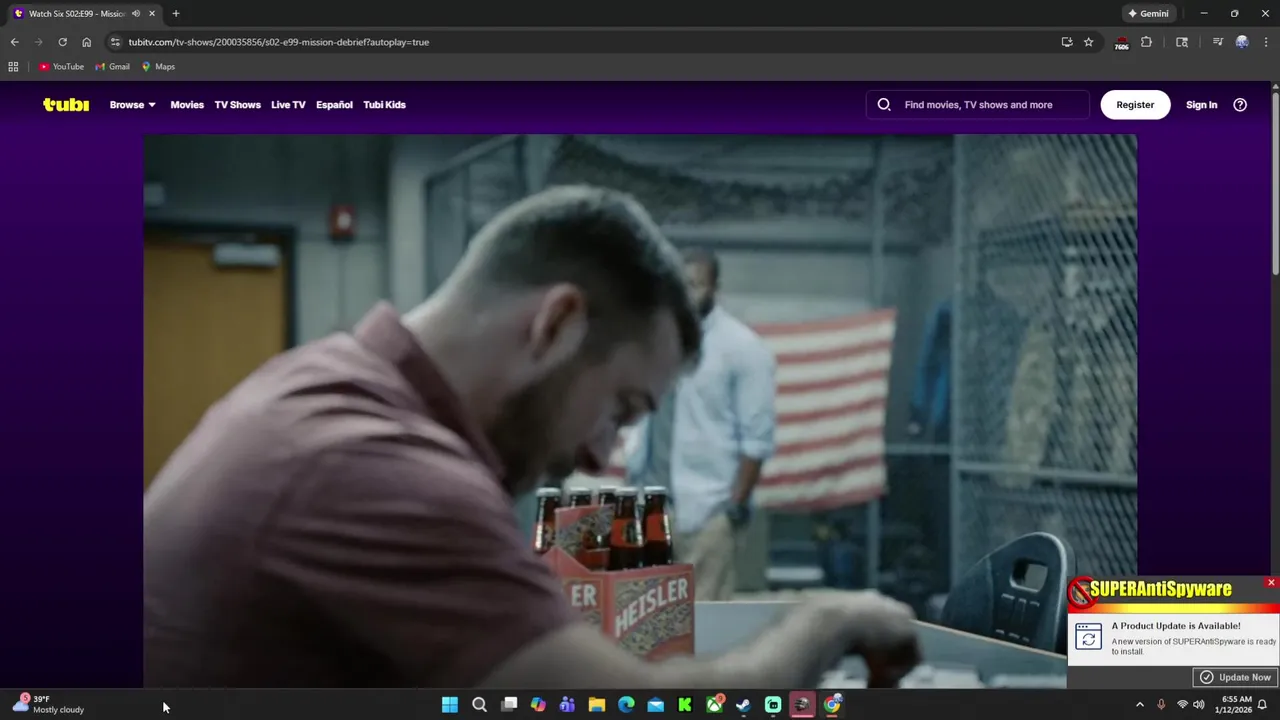Open the clock showing 6:55 AM
The image size is (1280, 720).
pyautogui.click(x=1236, y=705)
